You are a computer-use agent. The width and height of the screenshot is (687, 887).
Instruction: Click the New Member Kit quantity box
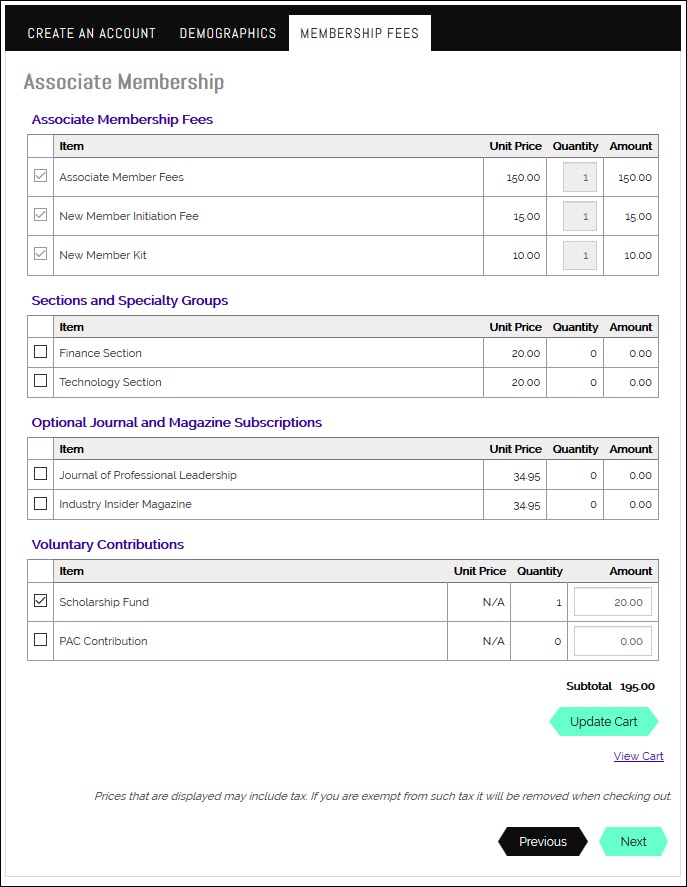(579, 256)
